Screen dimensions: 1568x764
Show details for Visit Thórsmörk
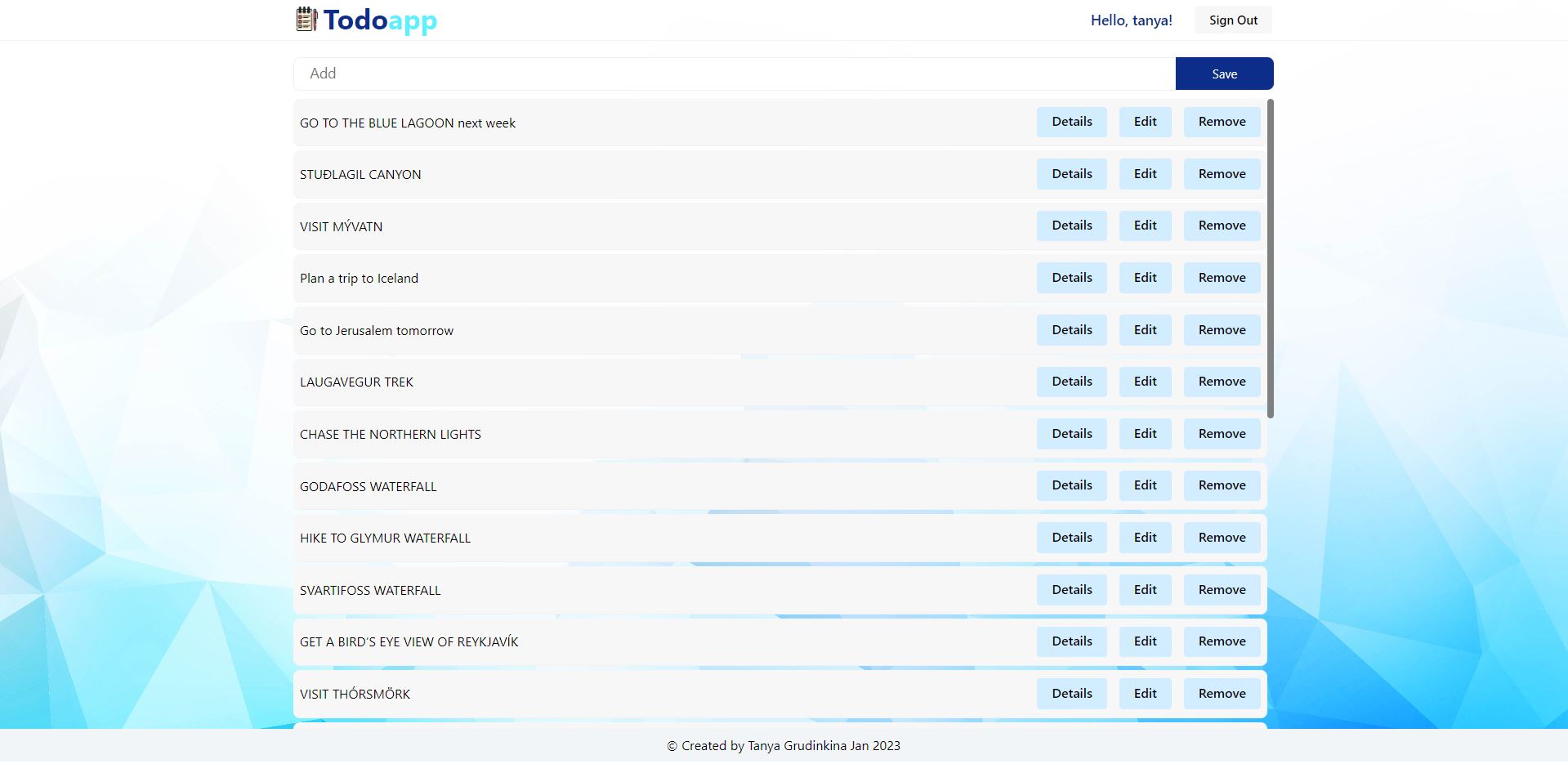1072,694
